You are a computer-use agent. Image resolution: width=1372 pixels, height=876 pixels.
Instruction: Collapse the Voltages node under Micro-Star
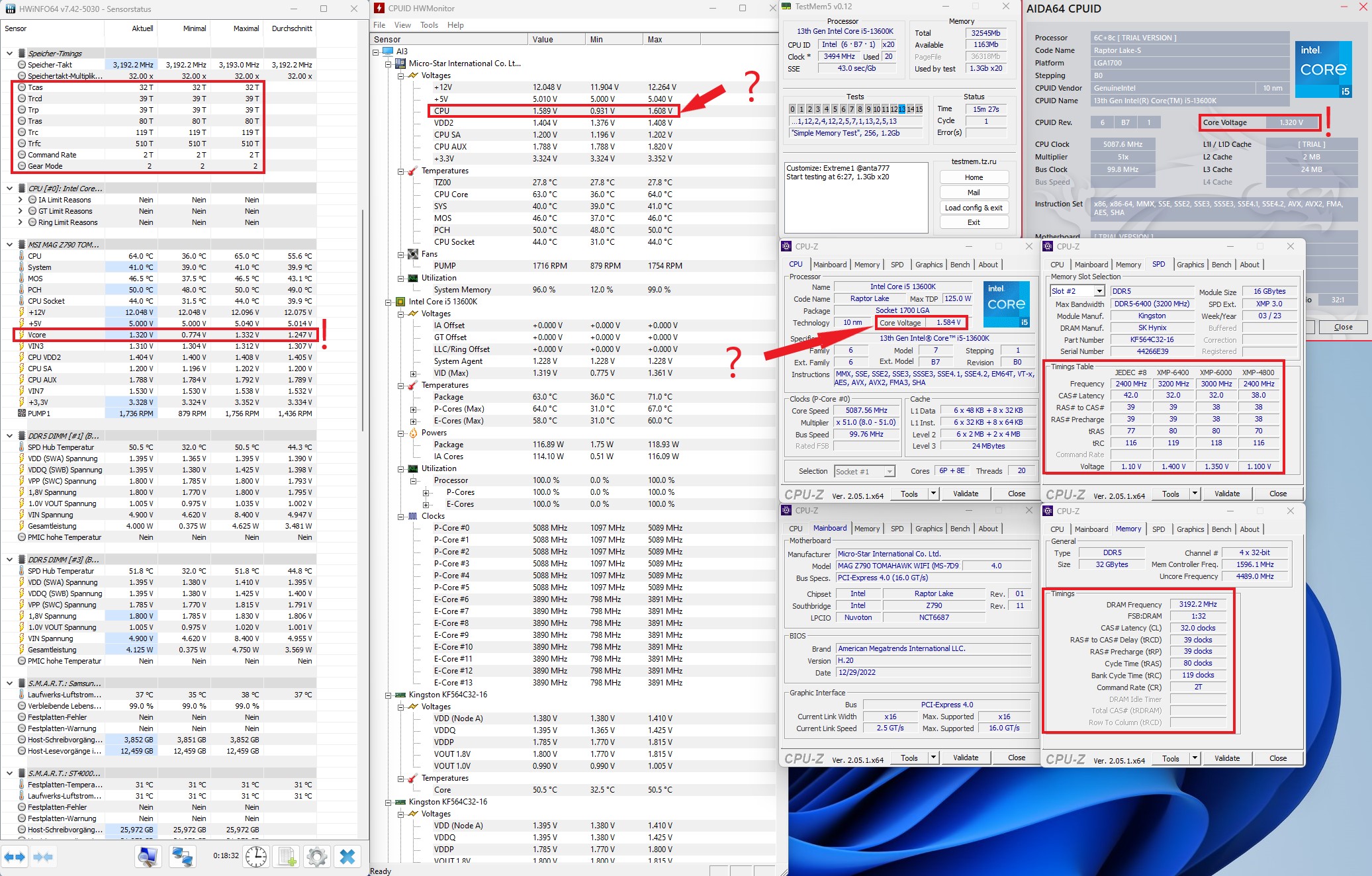(x=400, y=76)
